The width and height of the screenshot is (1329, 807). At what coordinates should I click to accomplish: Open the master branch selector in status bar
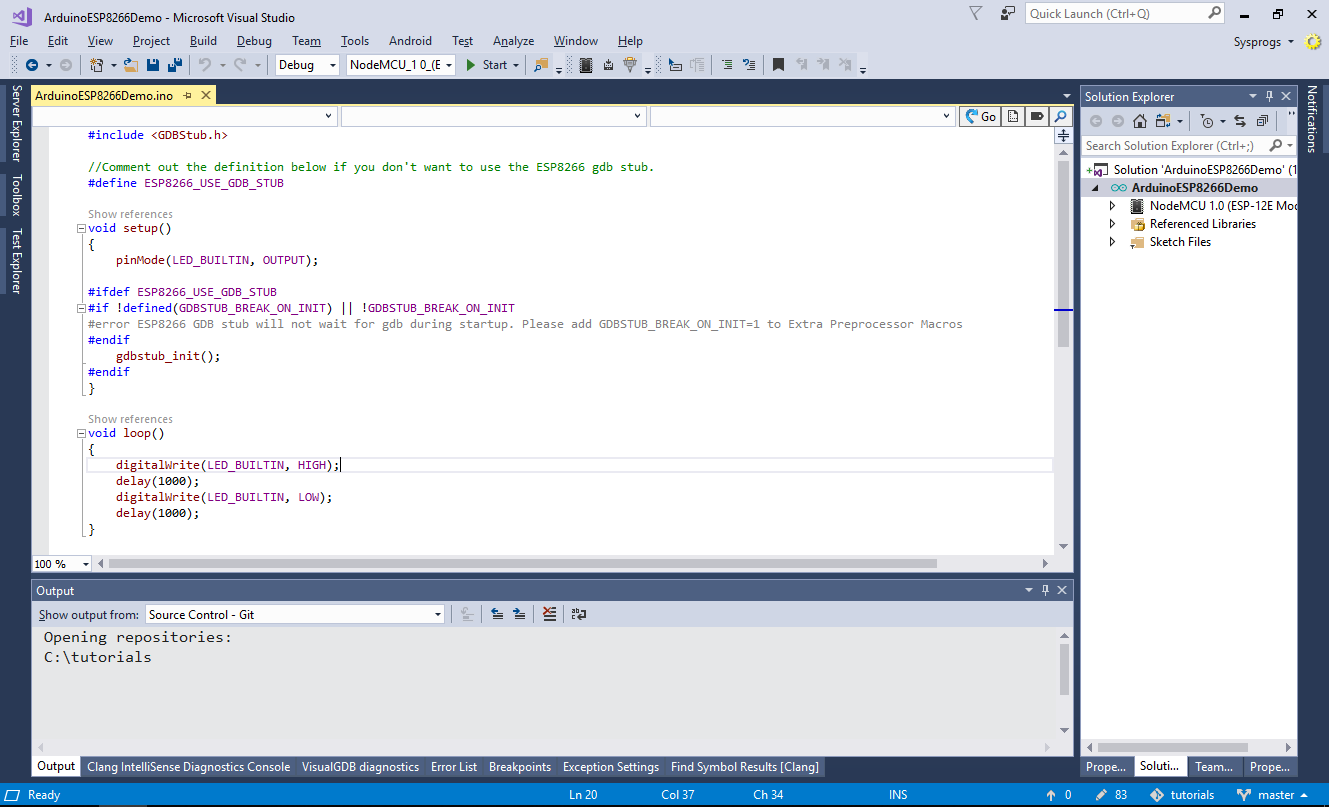pyautogui.click(x=1273, y=795)
